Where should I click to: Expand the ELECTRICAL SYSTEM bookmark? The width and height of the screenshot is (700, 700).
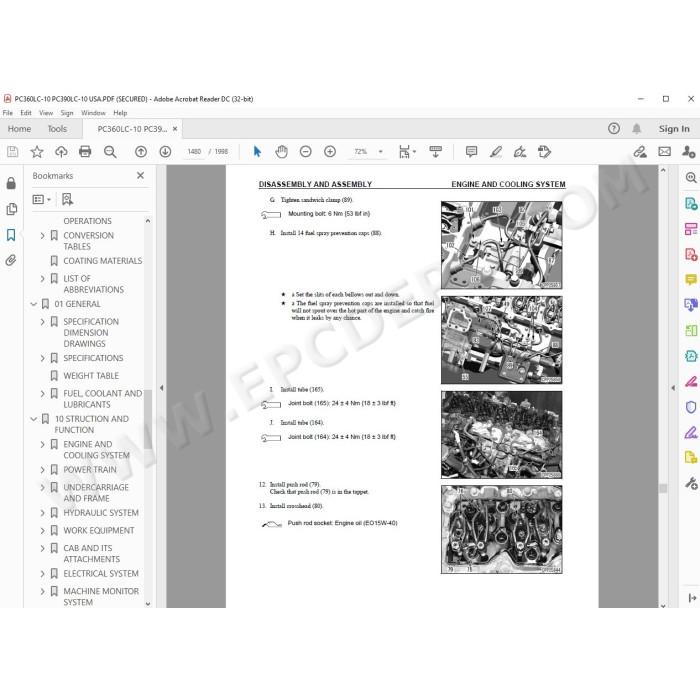pos(42,574)
